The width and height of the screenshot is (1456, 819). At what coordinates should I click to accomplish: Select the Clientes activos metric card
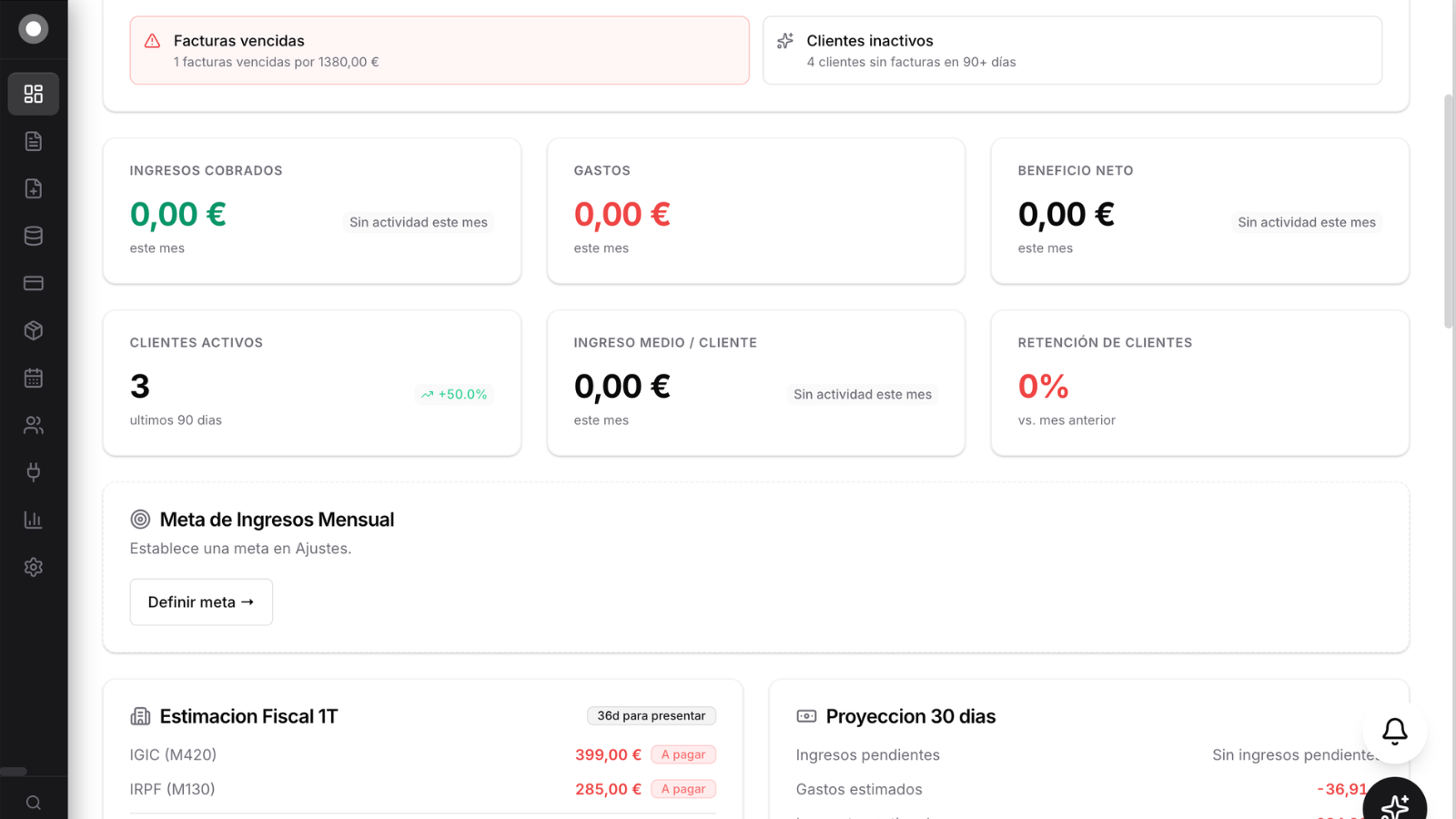pos(312,383)
